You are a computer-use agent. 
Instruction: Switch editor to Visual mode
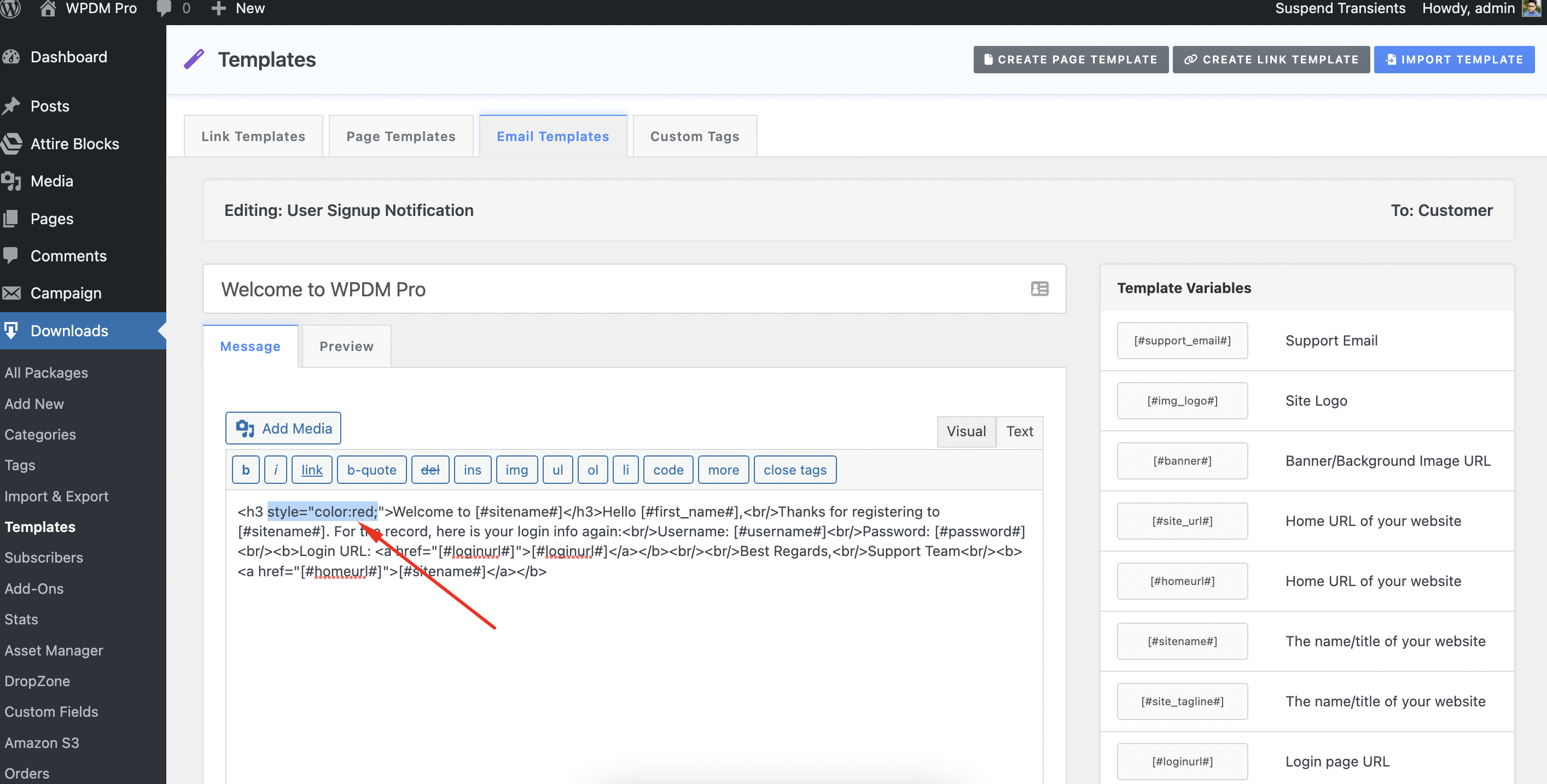(966, 431)
